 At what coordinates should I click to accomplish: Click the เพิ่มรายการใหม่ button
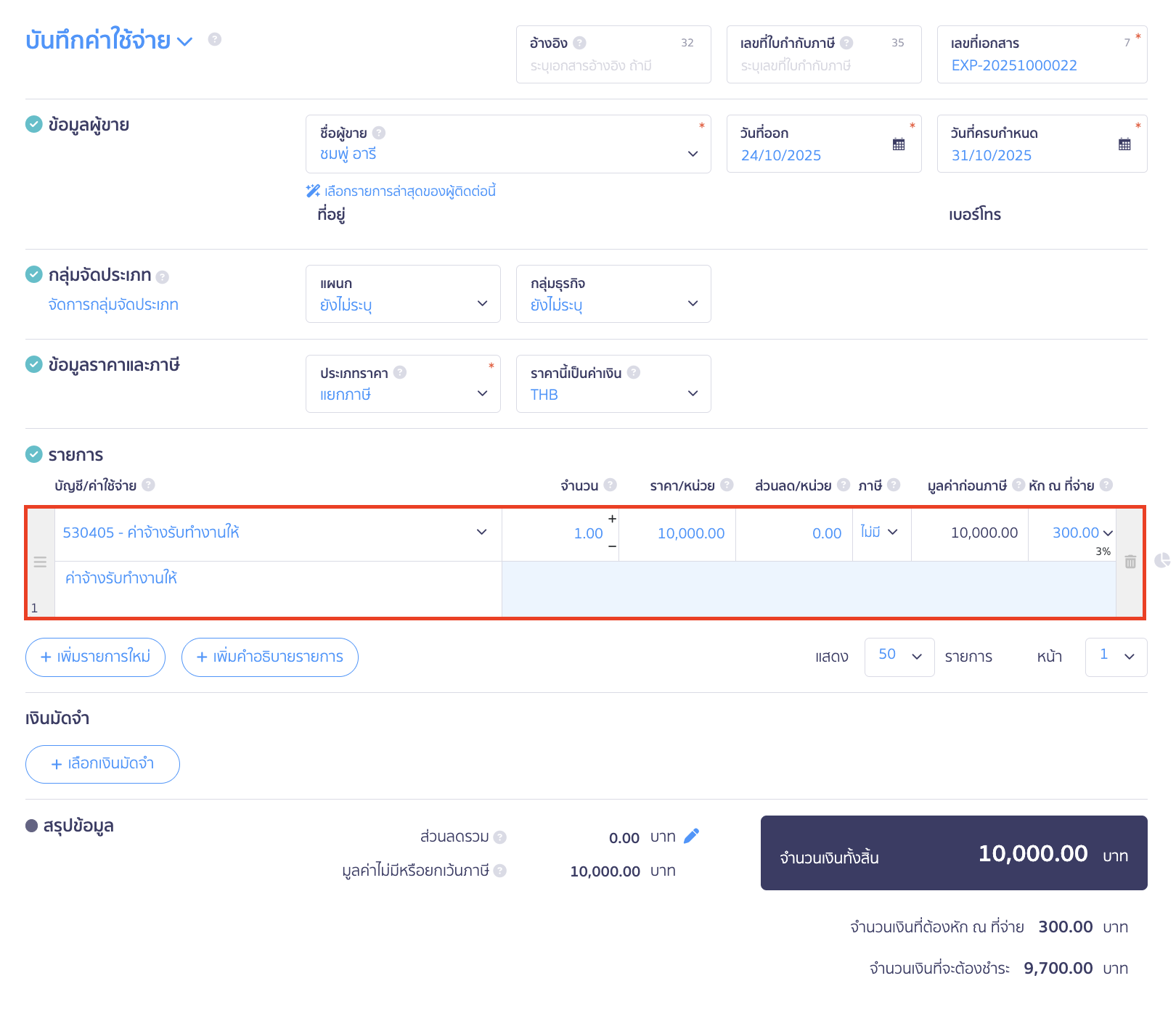[x=95, y=657]
